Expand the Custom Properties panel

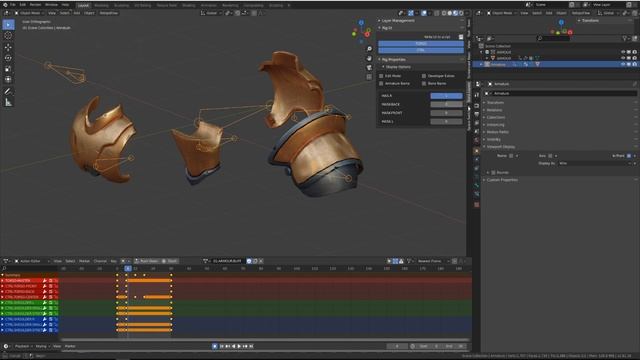click(x=502, y=180)
